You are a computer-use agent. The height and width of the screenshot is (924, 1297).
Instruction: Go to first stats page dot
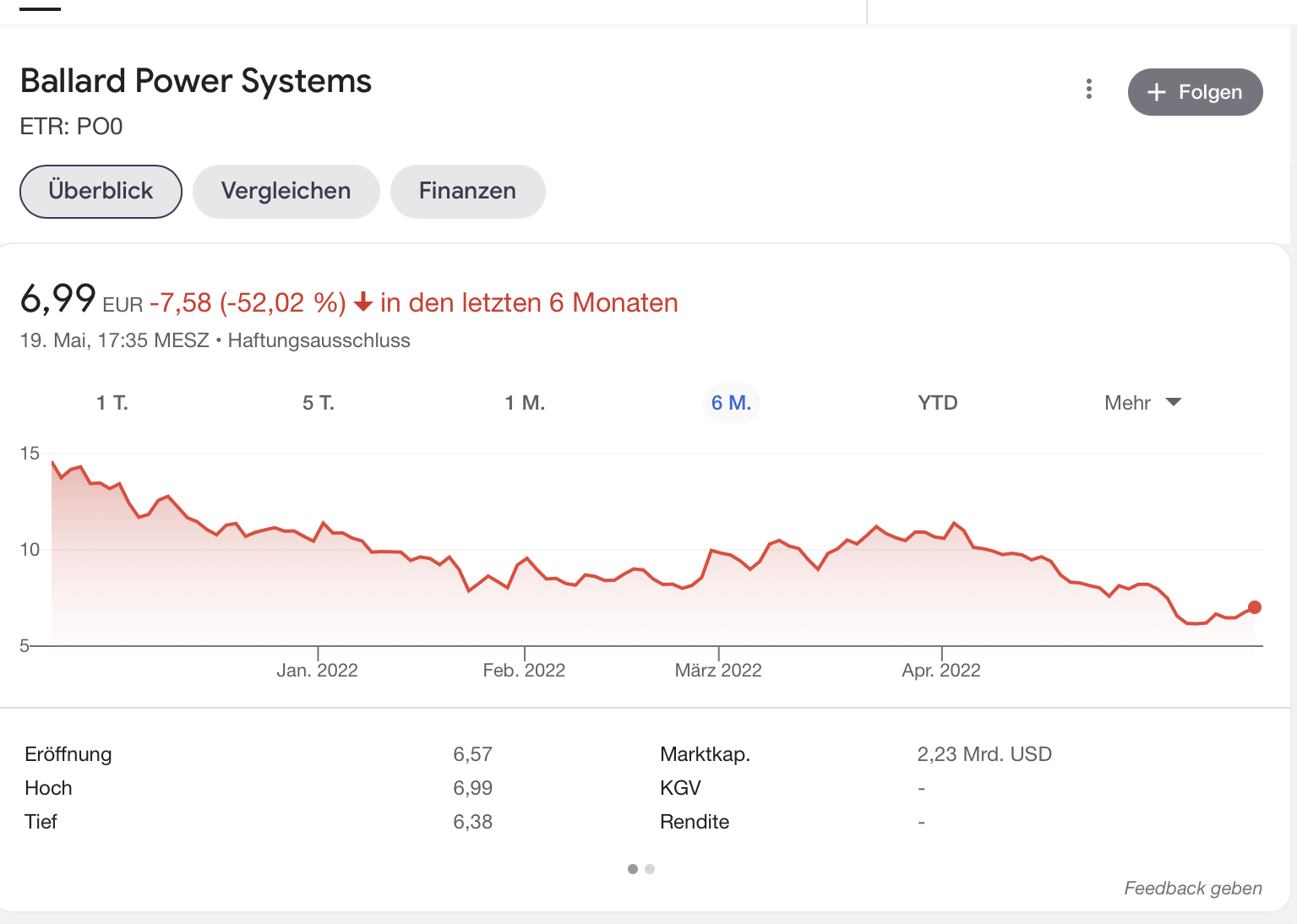[x=633, y=869]
